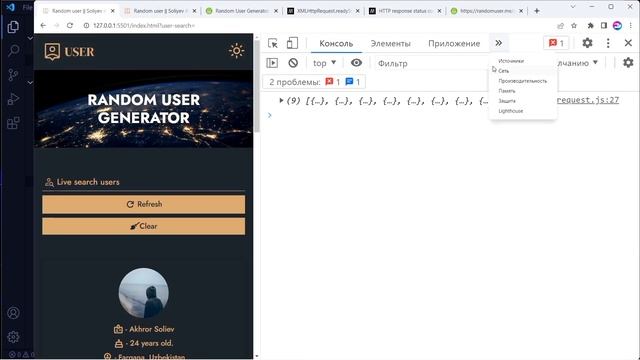
Task: Click the red errors counter badge
Action: coord(556,43)
